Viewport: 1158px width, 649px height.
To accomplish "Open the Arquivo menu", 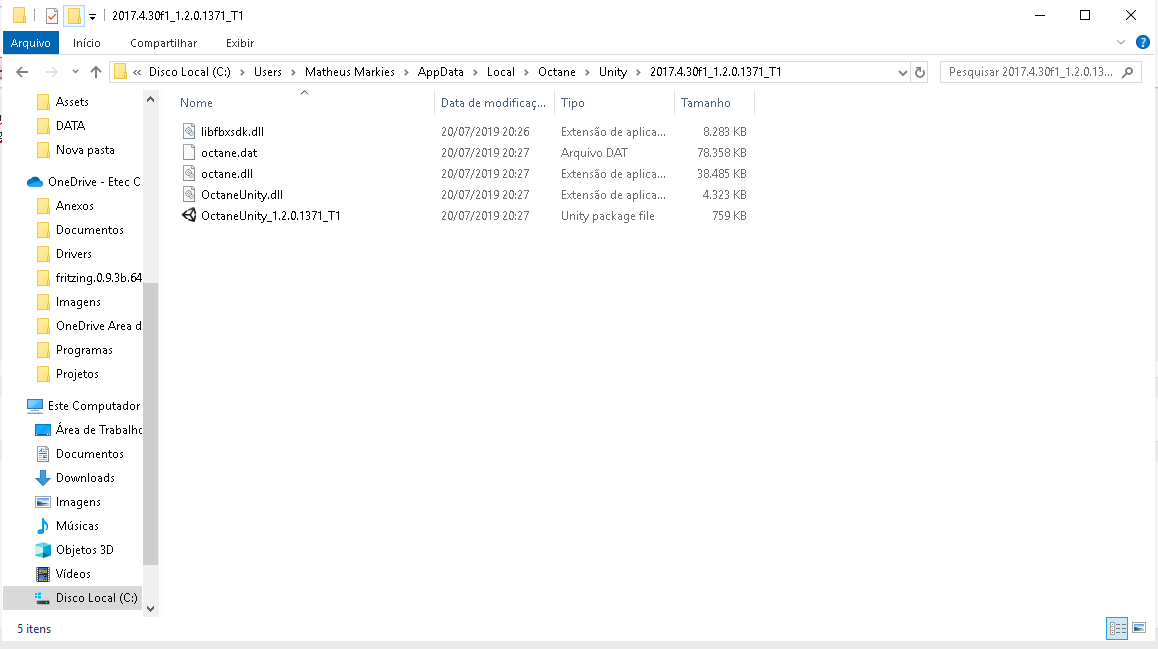I will [x=31, y=43].
